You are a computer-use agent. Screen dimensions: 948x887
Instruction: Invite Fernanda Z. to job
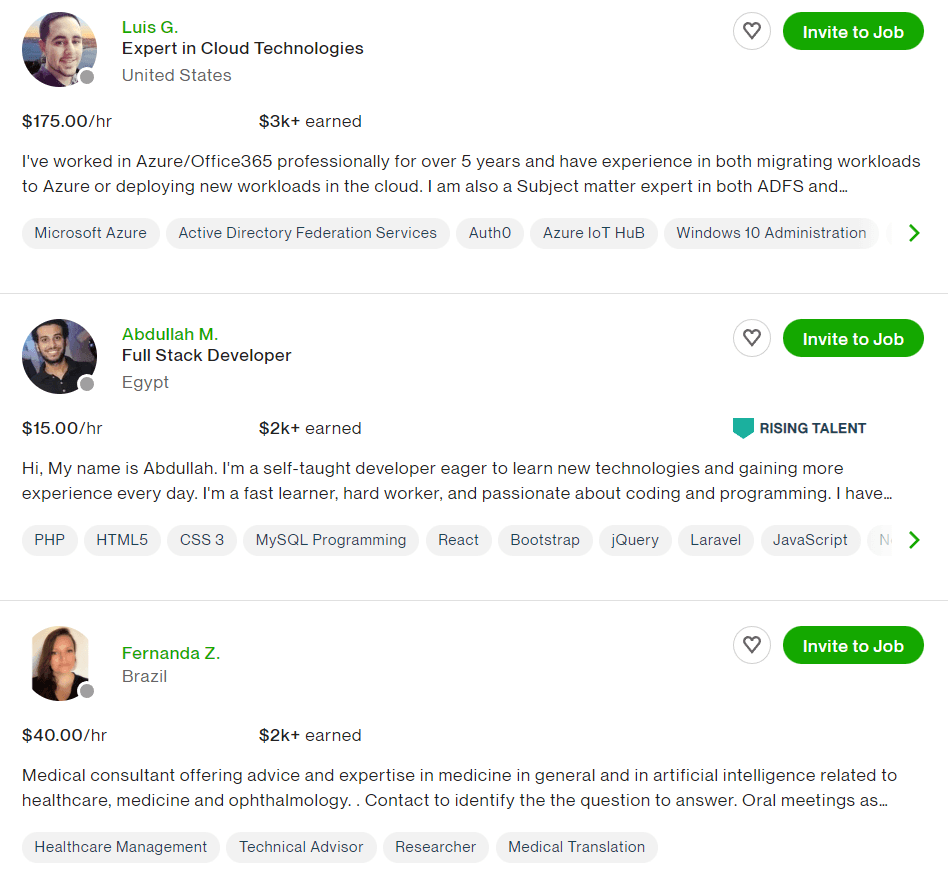click(x=853, y=646)
